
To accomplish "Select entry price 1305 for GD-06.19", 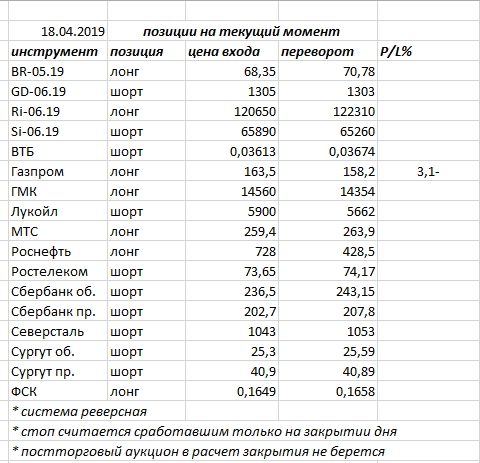I will tap(232, 91).
